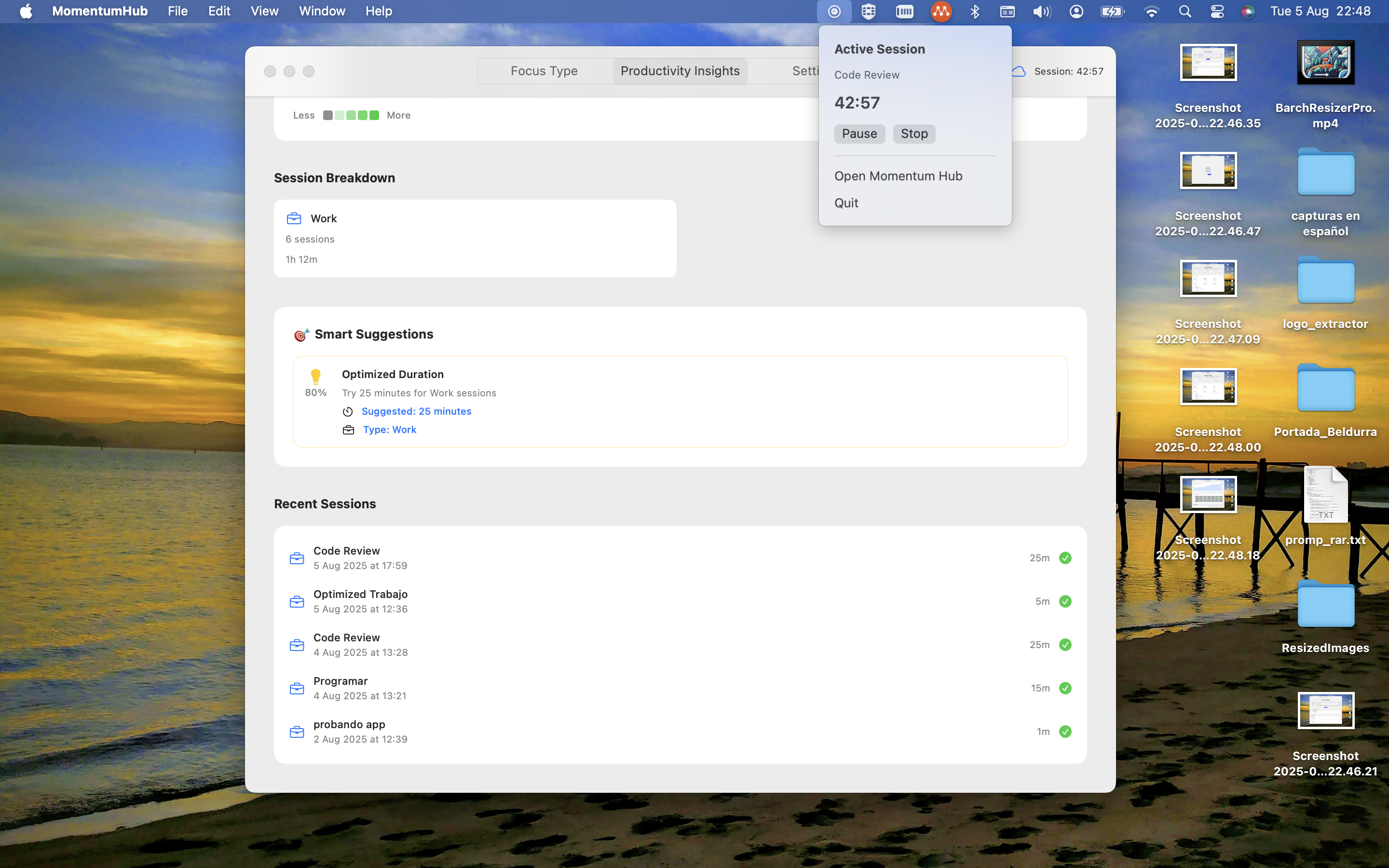Screen dimensions: 1389x868
Task: Click the briefcase icon of Optimized Trabajo session
Action: click(297, 602)
